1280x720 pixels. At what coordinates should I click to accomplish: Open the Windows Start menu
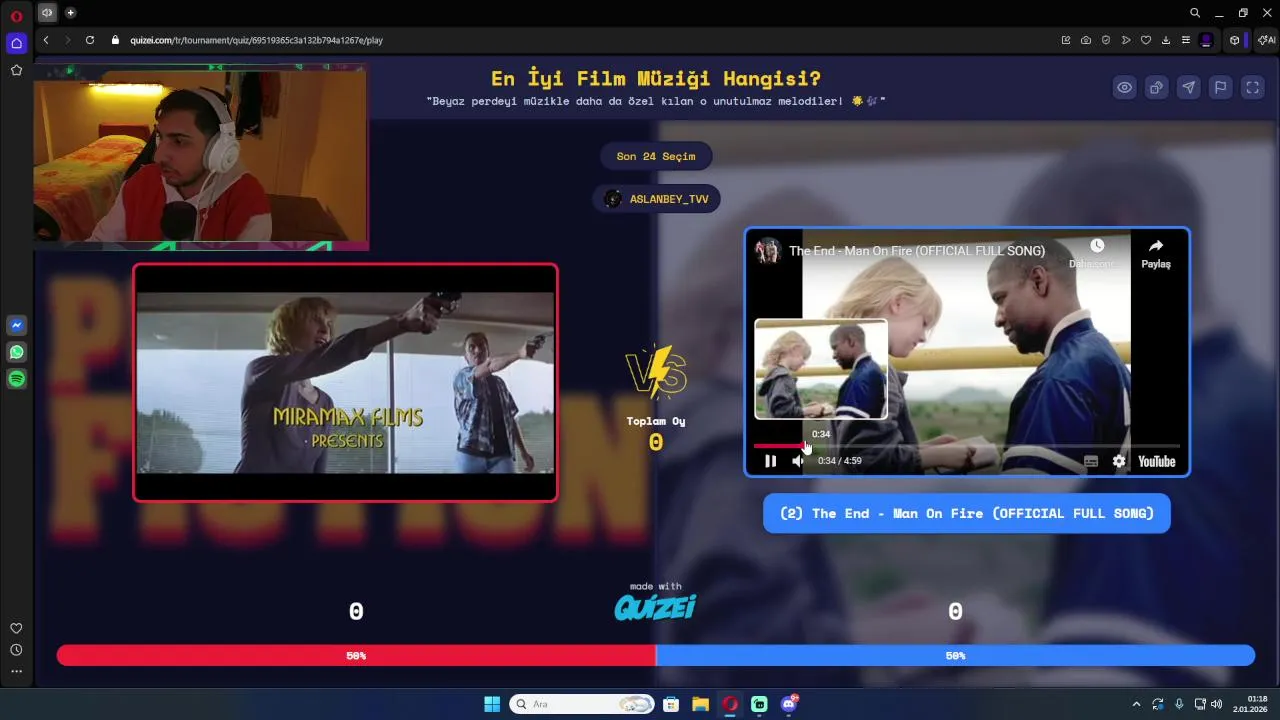coord(492,704)
